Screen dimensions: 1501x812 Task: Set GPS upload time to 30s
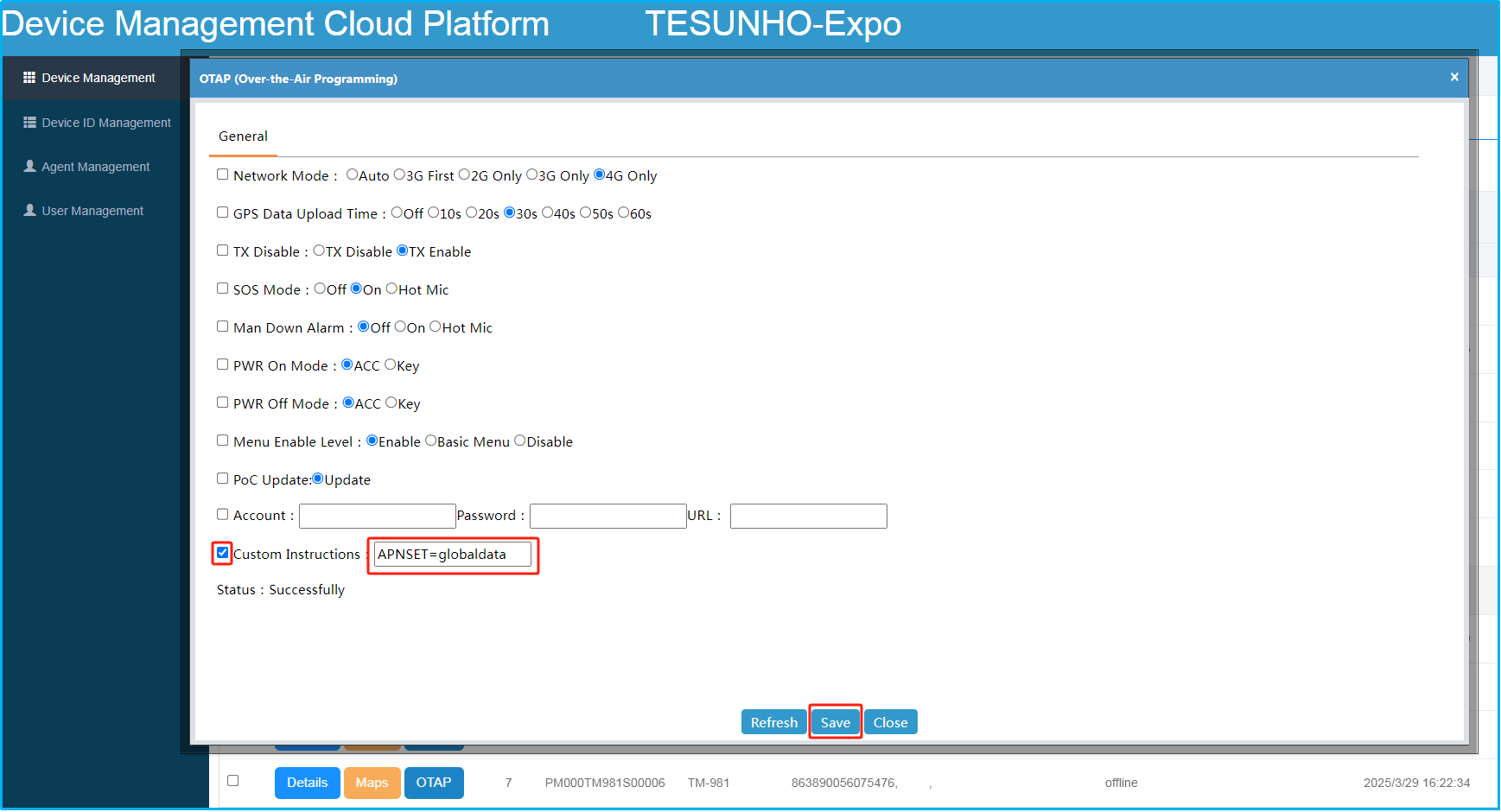tap(509, 213)
